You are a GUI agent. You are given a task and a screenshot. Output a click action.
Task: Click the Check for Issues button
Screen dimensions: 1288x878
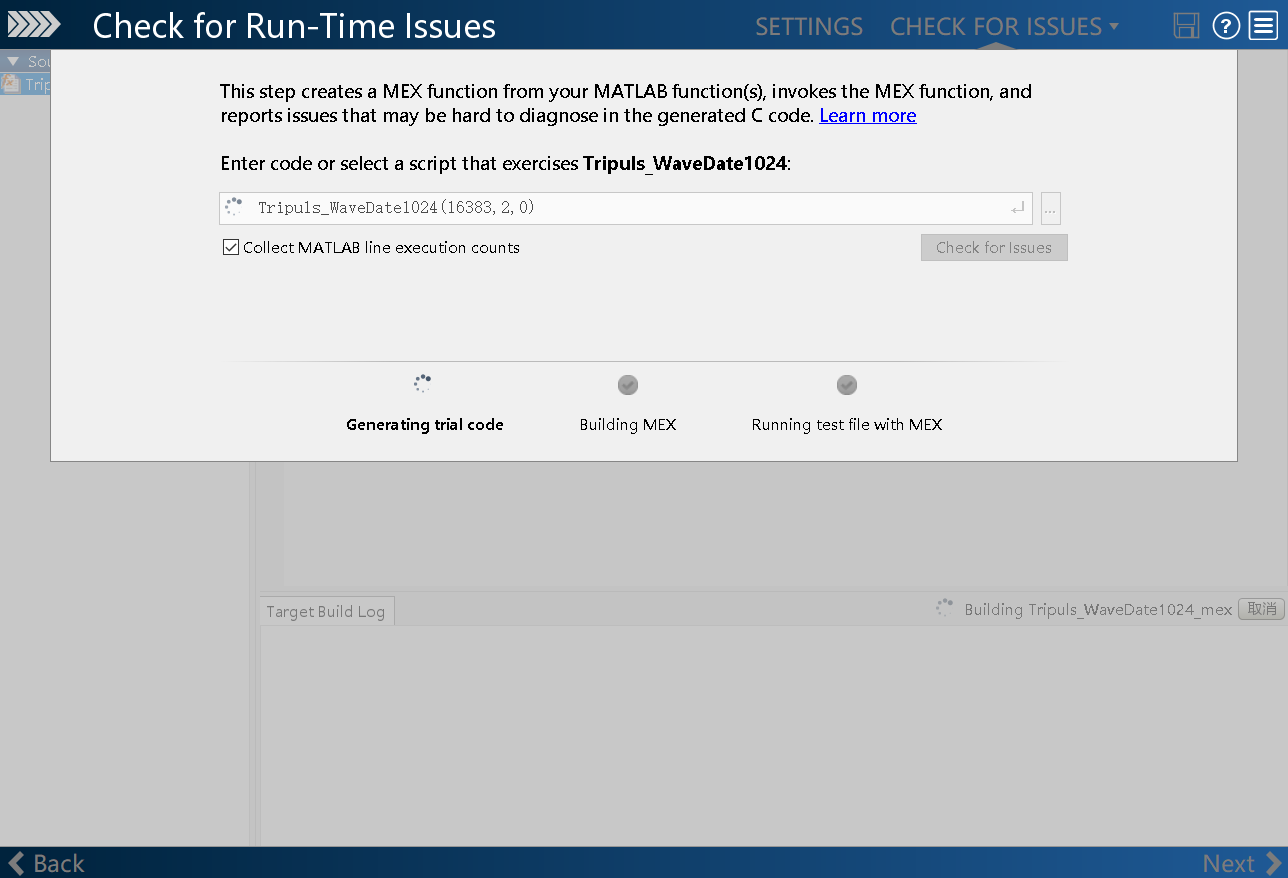tap(994, 247)
